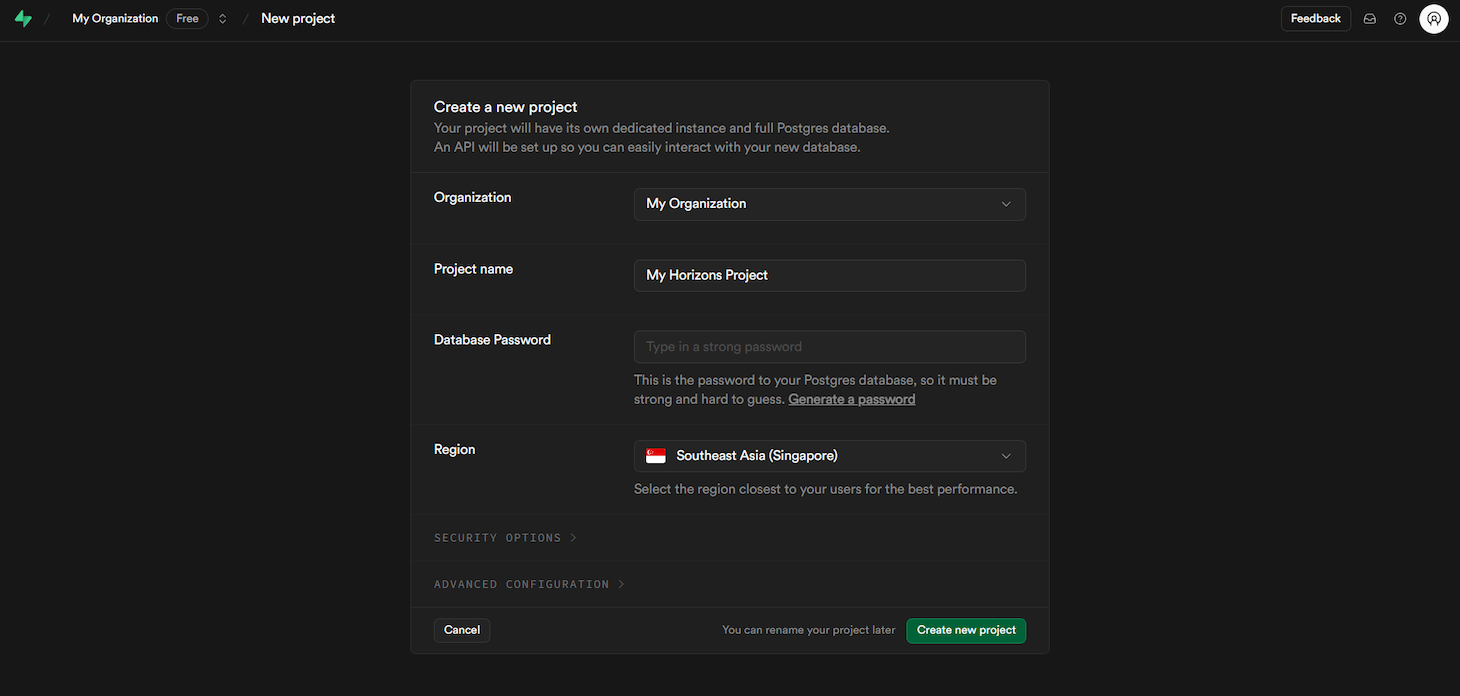This screenshot has height=696, width=1460.
Task: Click the My Organization breadcrumb
Action: tap(114, 17)
